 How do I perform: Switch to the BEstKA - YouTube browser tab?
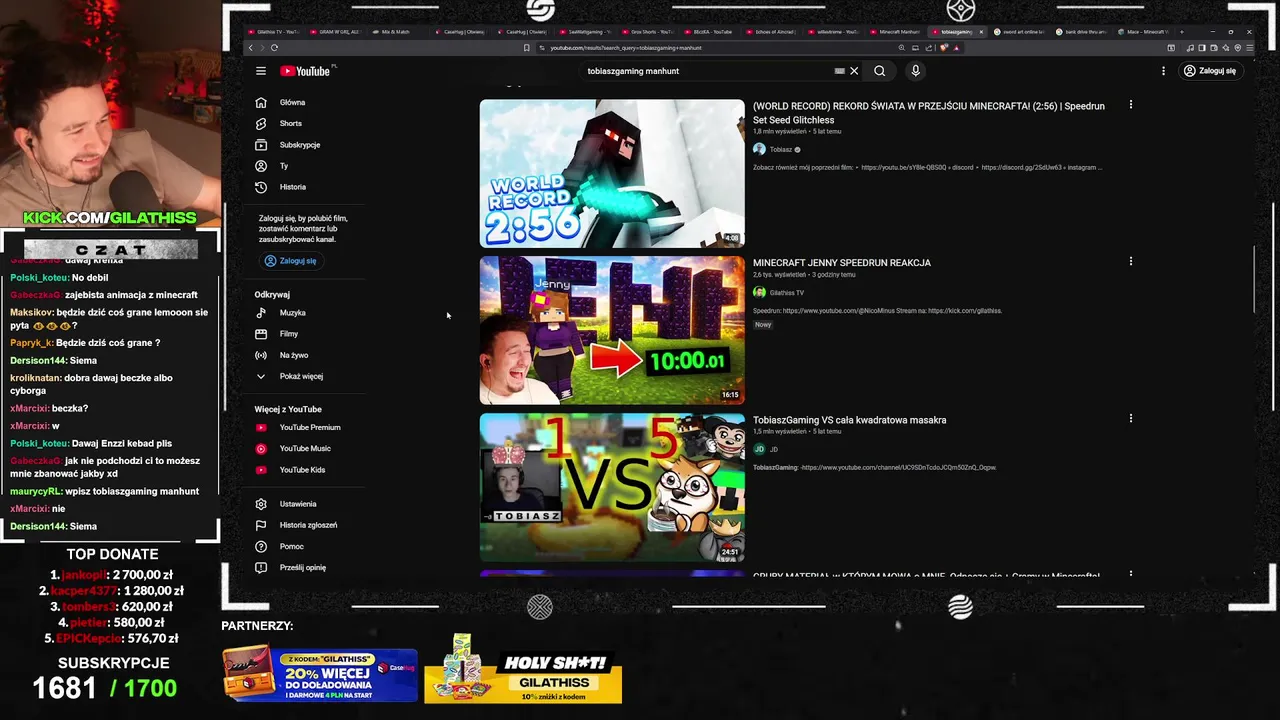pos(708,32)
